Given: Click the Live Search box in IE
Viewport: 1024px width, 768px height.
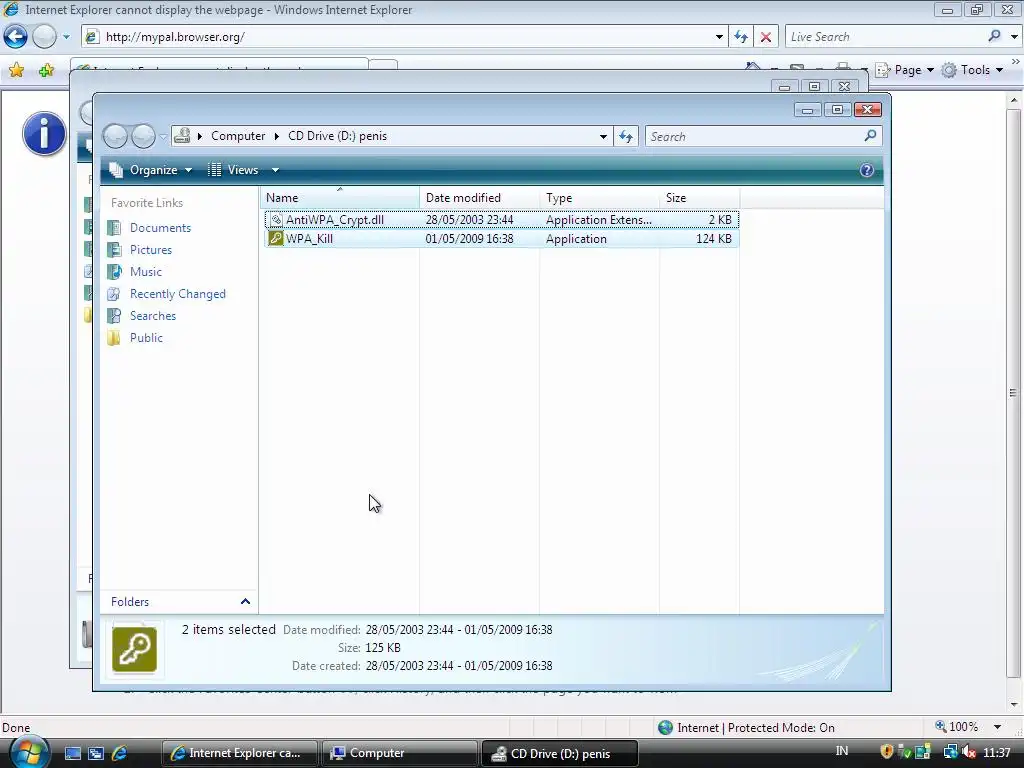Looking at the screenshot, I should (x=885, y=37).
